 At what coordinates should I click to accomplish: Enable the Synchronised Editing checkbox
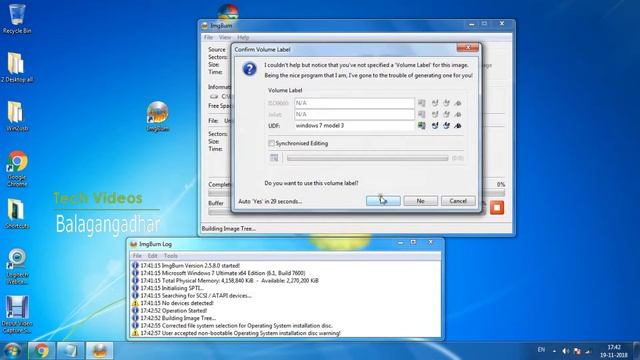pos(271,143)
